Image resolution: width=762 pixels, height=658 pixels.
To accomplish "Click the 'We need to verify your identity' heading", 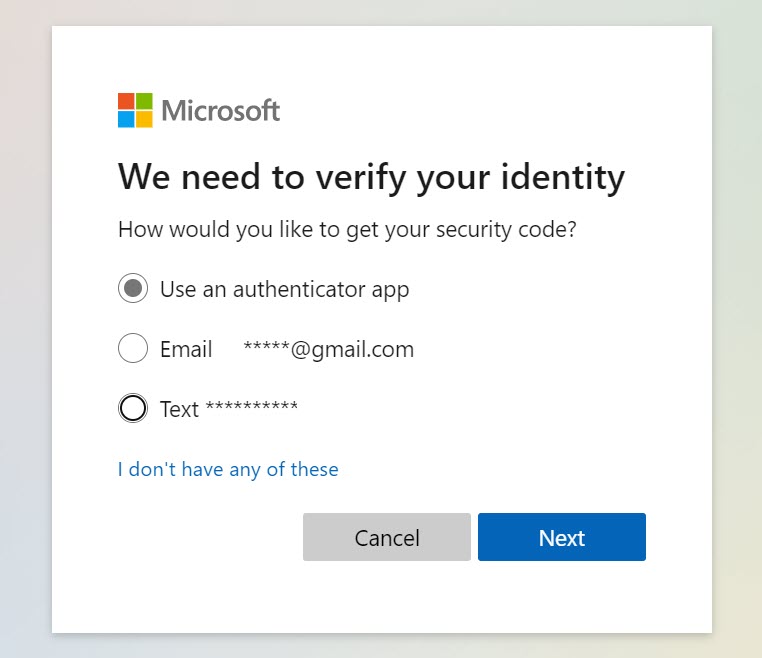I will [372, 178].
